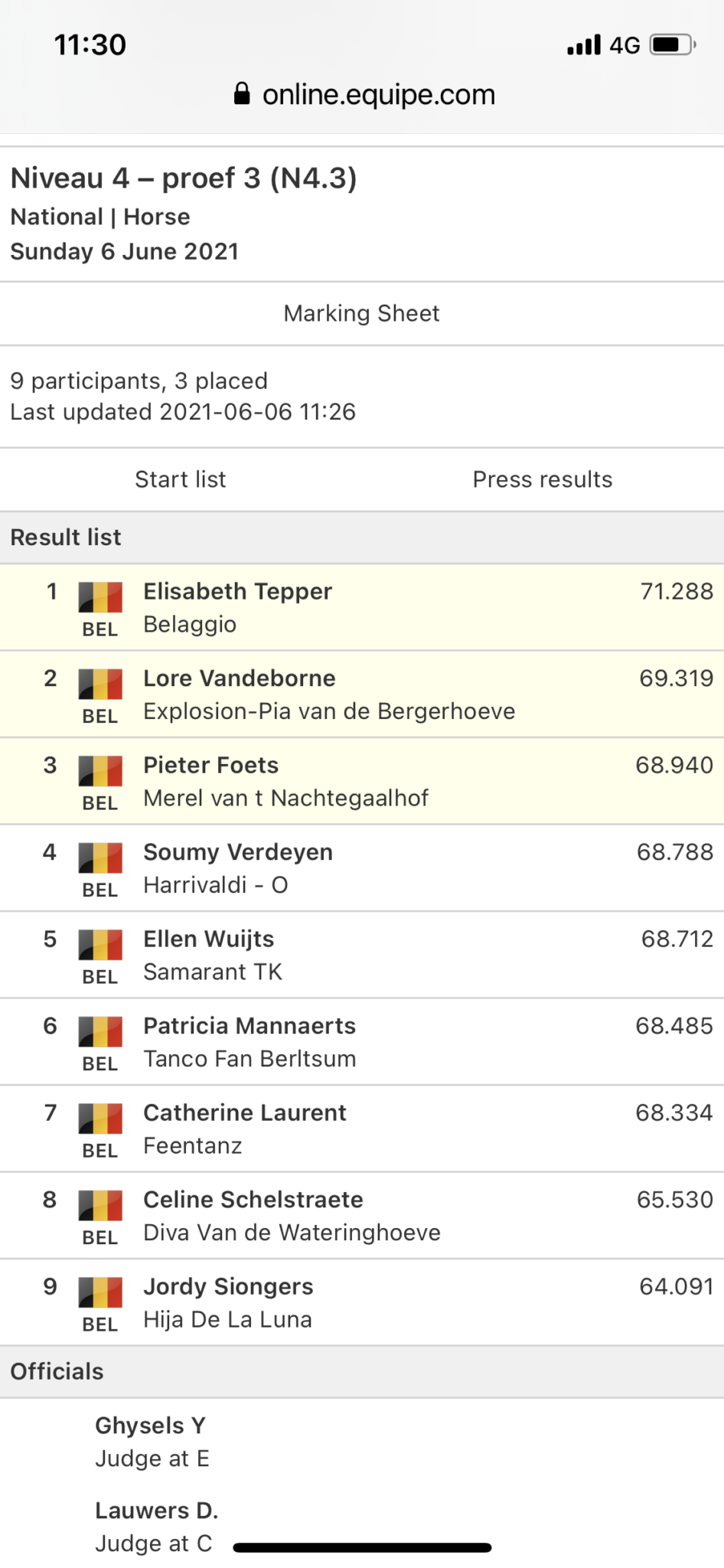Tap Belgian flag next to Lore Vandeborne
Image resolution: width=724 pixels, height=1568 pixels.
point(100,684)
